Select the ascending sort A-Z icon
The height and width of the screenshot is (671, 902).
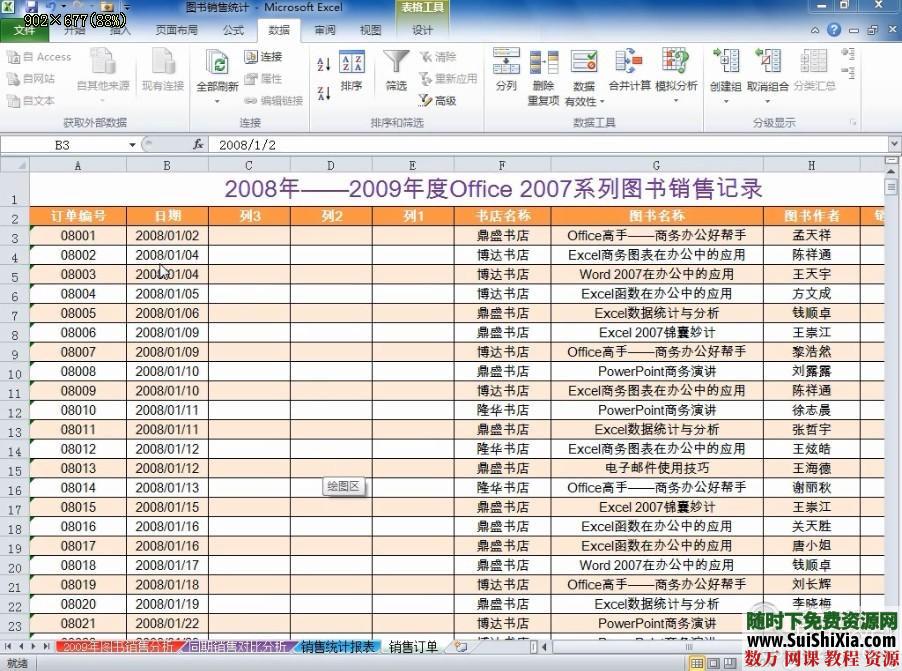[321, 63]
